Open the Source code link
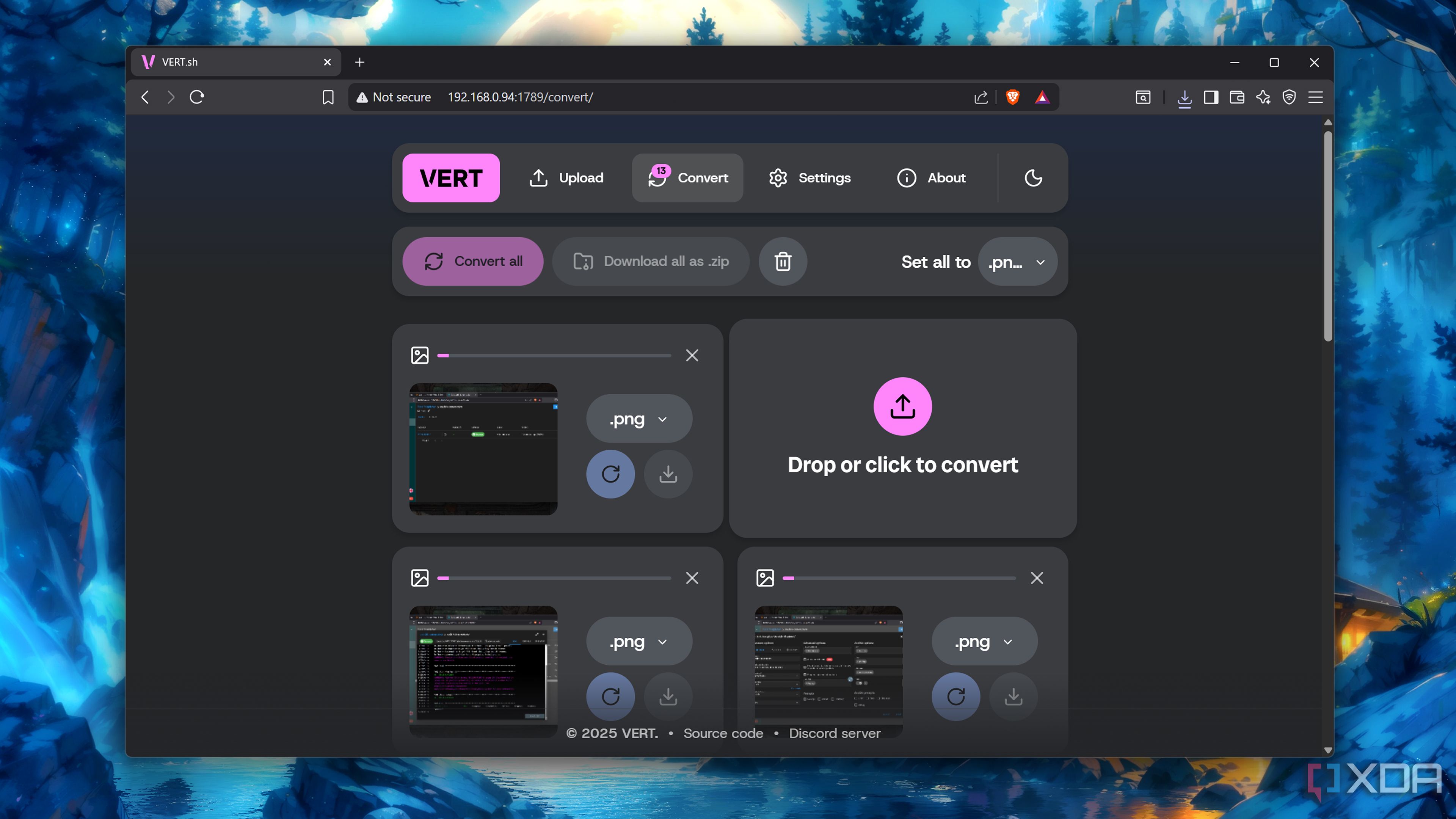Image resolution: width=1456 pixels, height=819 pixels. pyautogui.click(x=723, y=733)
